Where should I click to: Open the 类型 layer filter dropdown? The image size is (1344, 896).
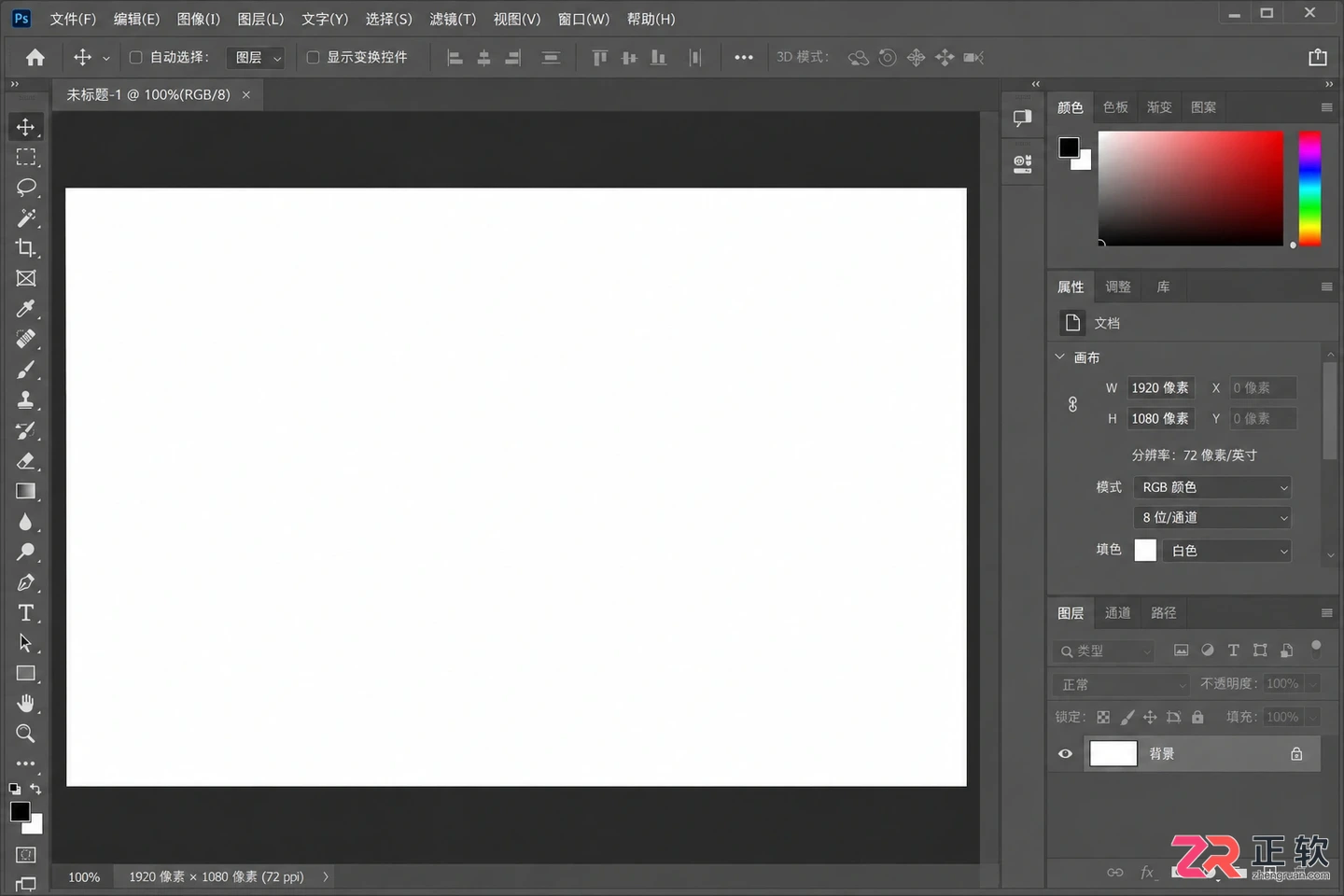tap(1103, 651)
